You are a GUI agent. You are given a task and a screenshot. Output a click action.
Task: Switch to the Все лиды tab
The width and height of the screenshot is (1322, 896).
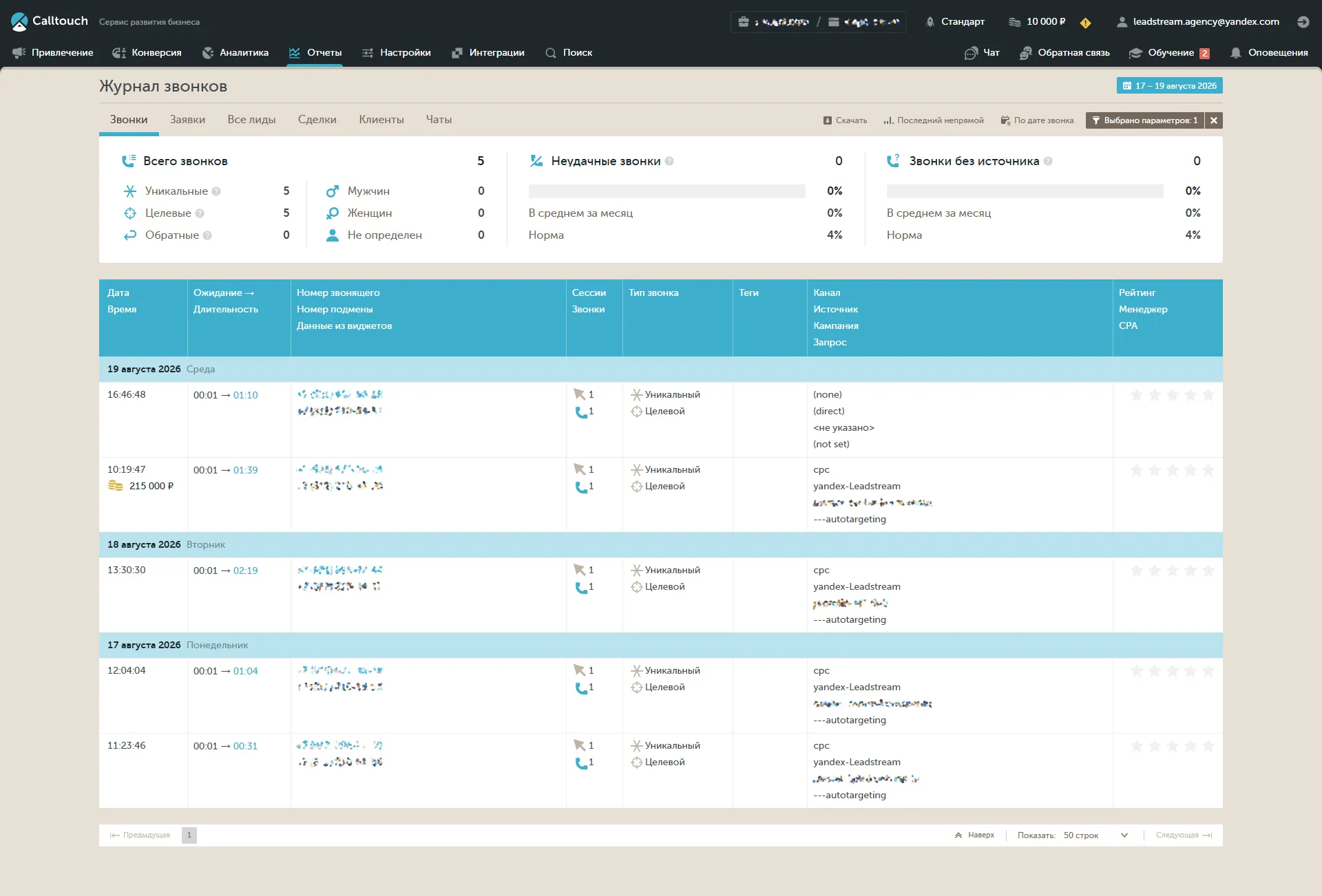click(x=251, y=120)
